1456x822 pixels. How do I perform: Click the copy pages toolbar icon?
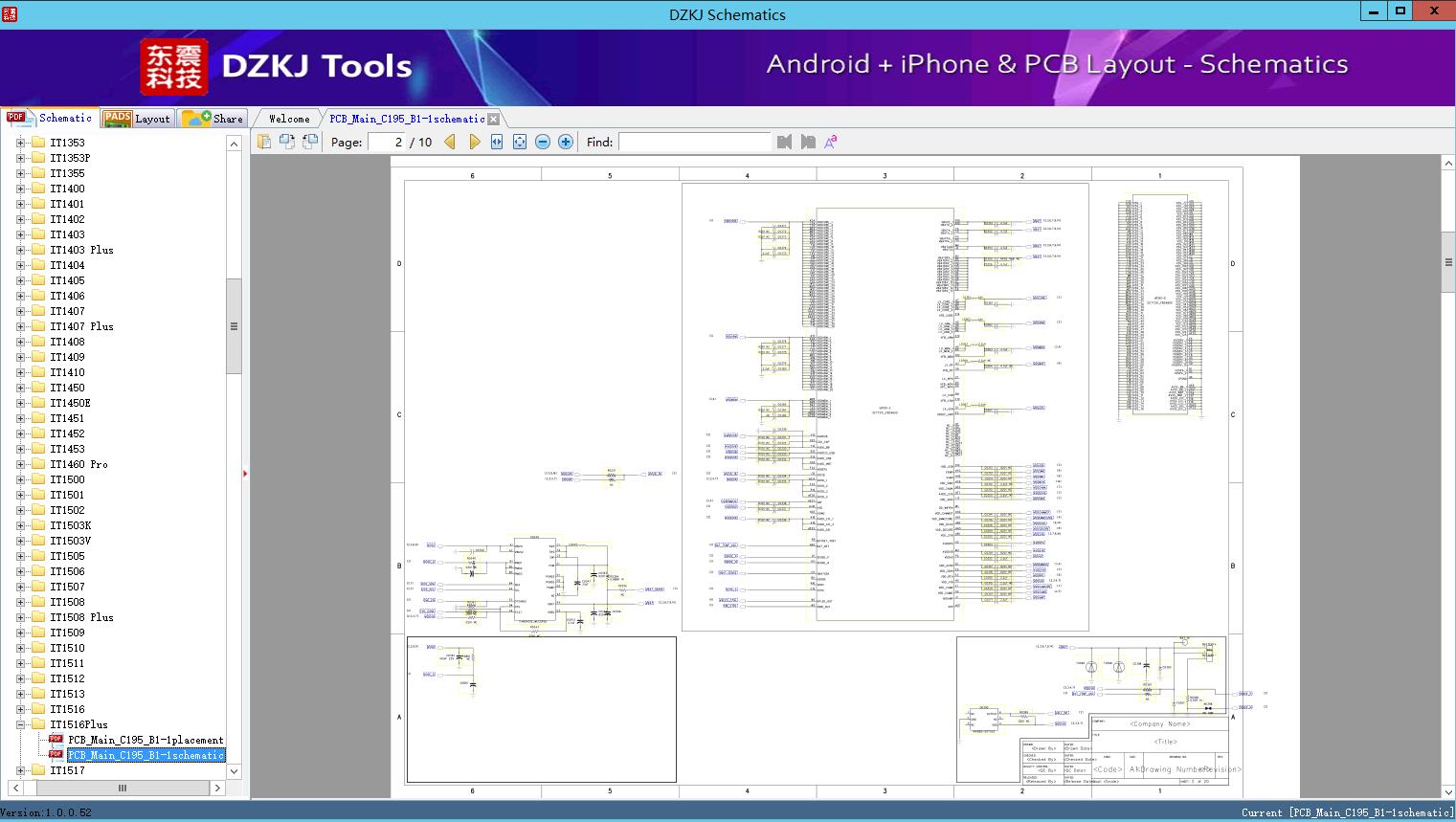click(x=264, y=142)
